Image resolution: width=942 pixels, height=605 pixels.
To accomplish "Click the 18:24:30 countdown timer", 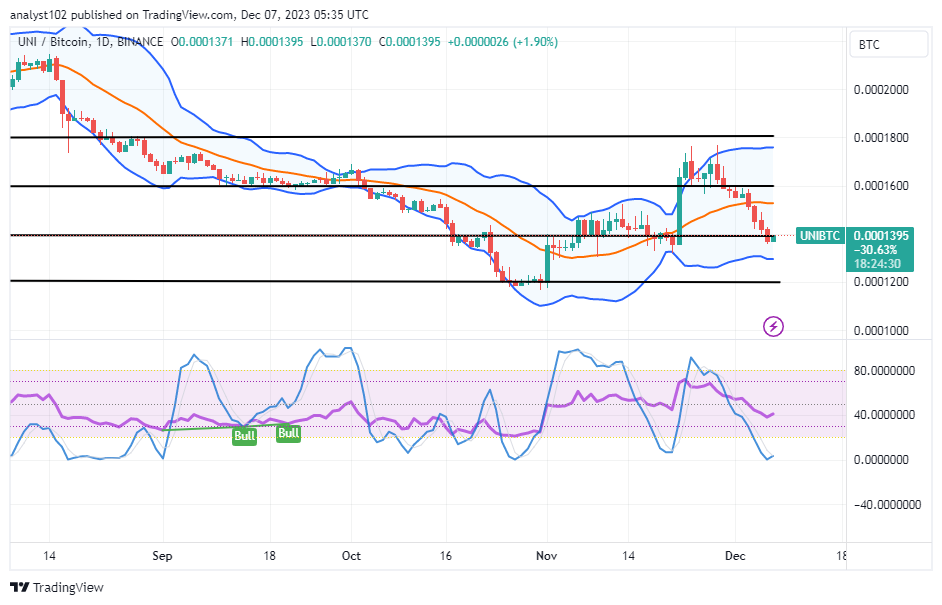I will pos(878,264).
